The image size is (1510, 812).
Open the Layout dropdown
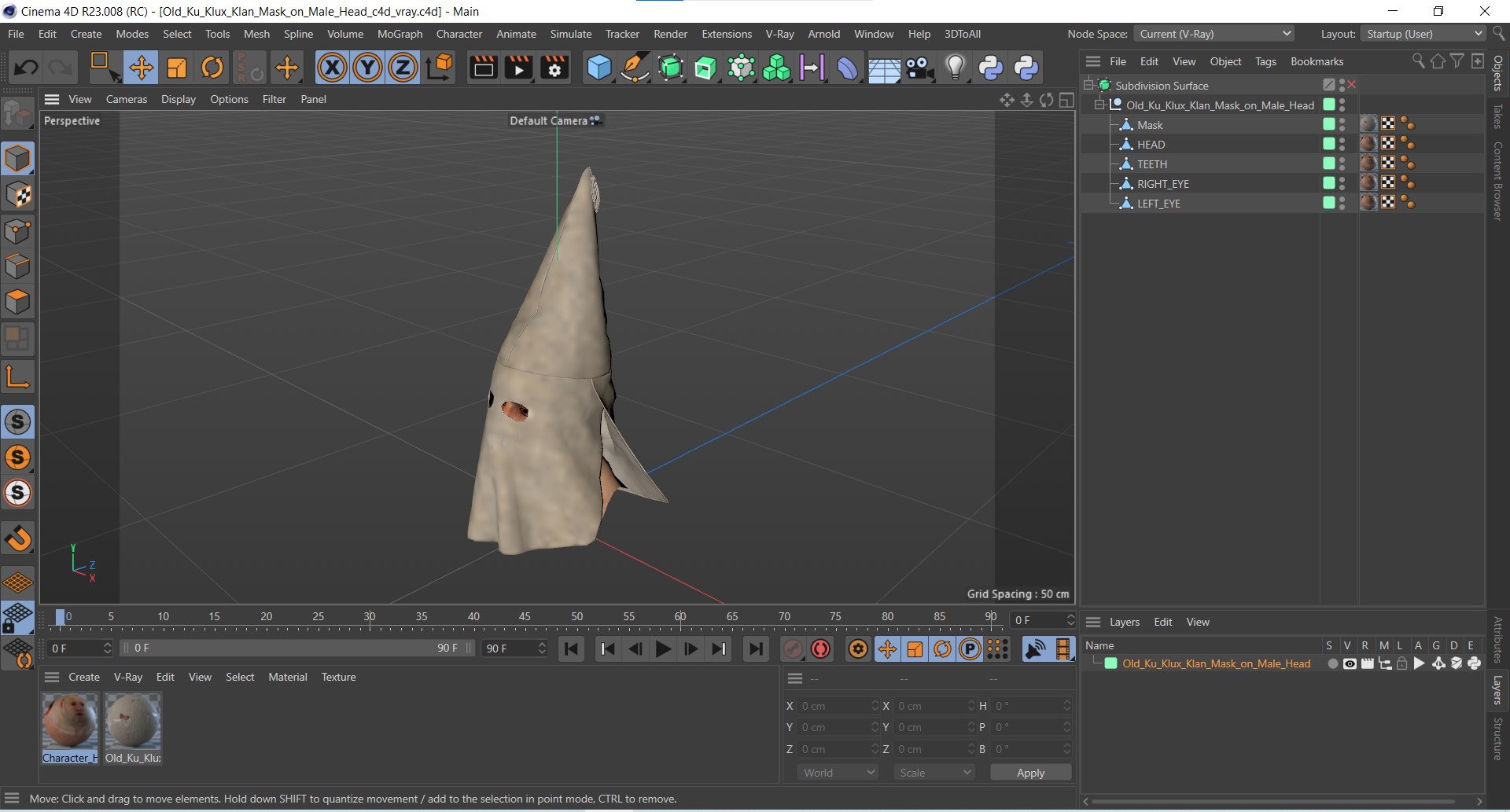tap(1423, 34)
